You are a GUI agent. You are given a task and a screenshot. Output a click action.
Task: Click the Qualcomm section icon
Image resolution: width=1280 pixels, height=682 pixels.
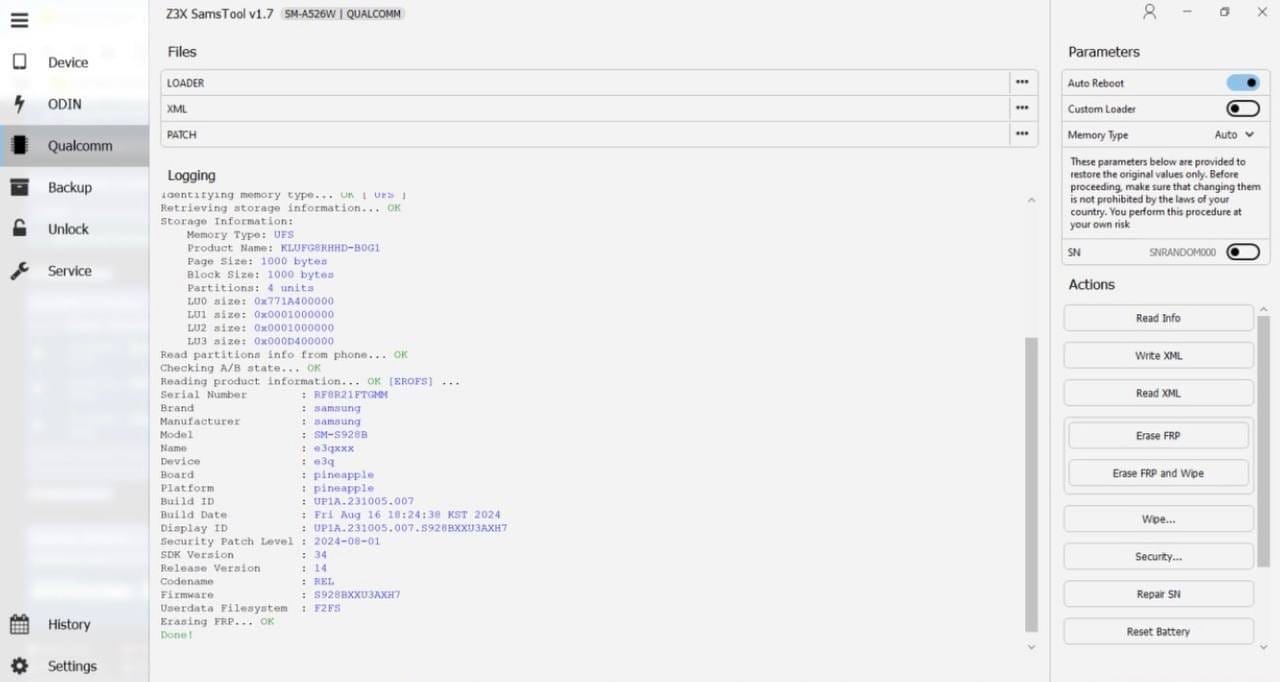(19, 145)
